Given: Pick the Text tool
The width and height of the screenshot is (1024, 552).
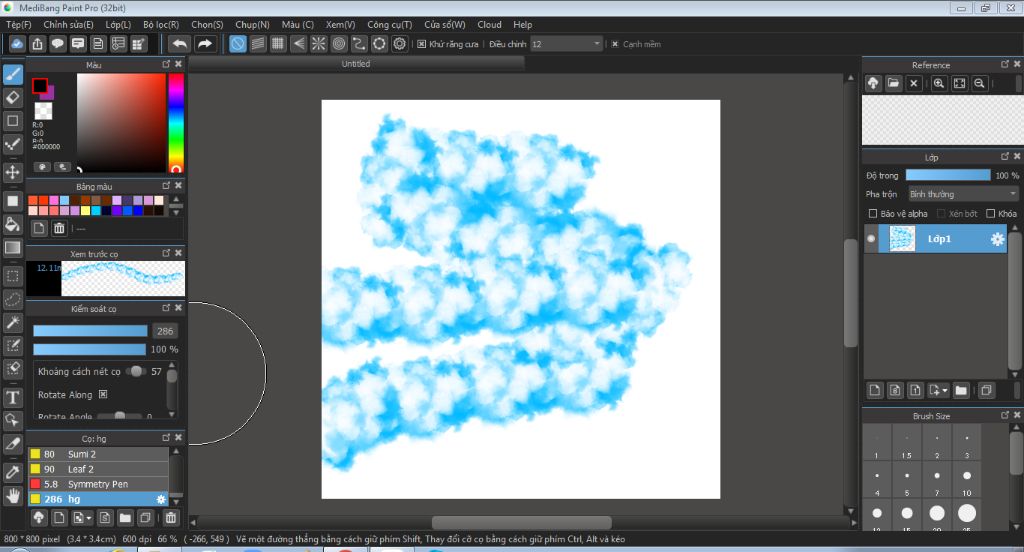Looking at the screenshot, I should 13,397.
